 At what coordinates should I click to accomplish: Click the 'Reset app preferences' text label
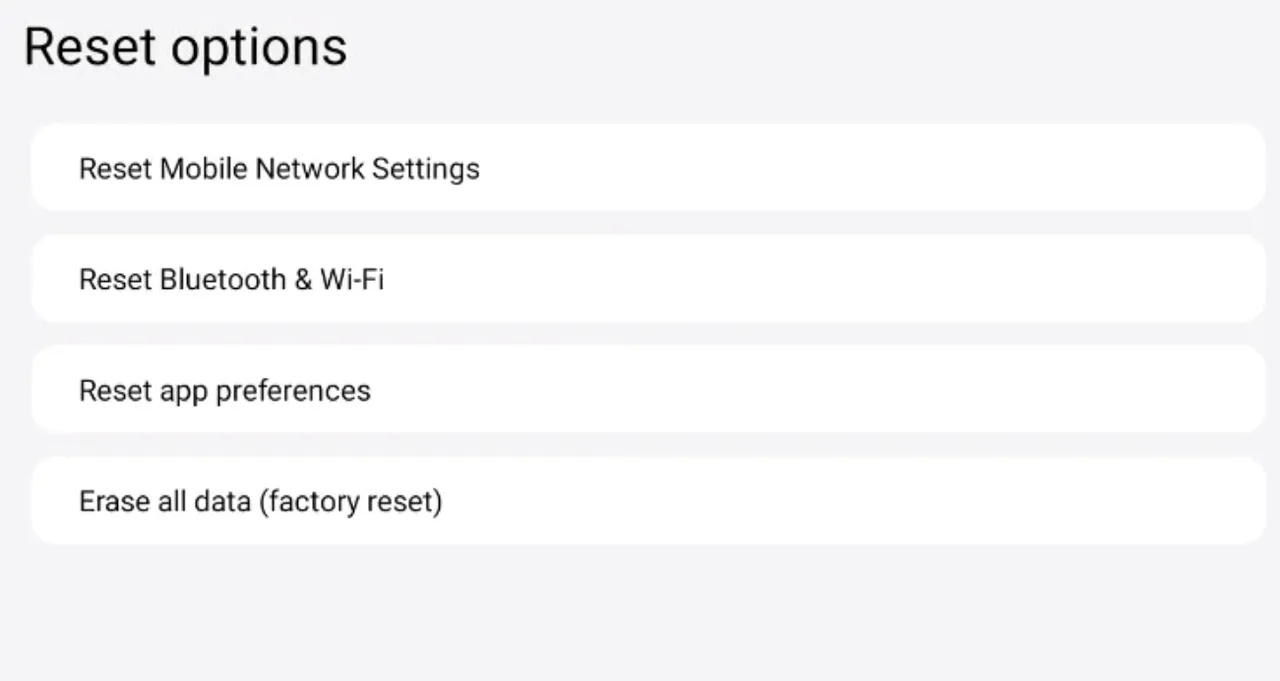[225, 390]
